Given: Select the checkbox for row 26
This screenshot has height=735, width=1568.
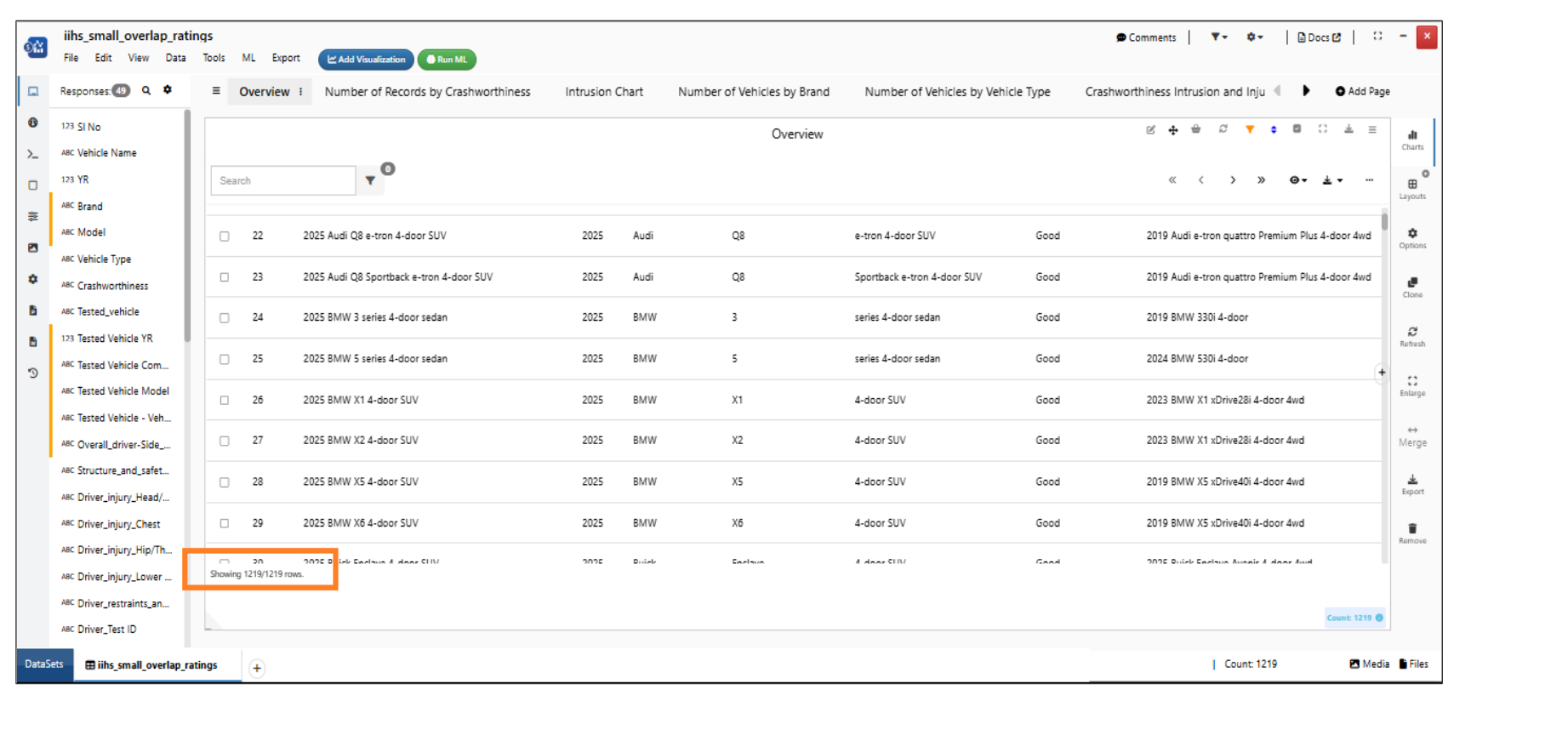Looking at the screenshot, I should [225, 400].
